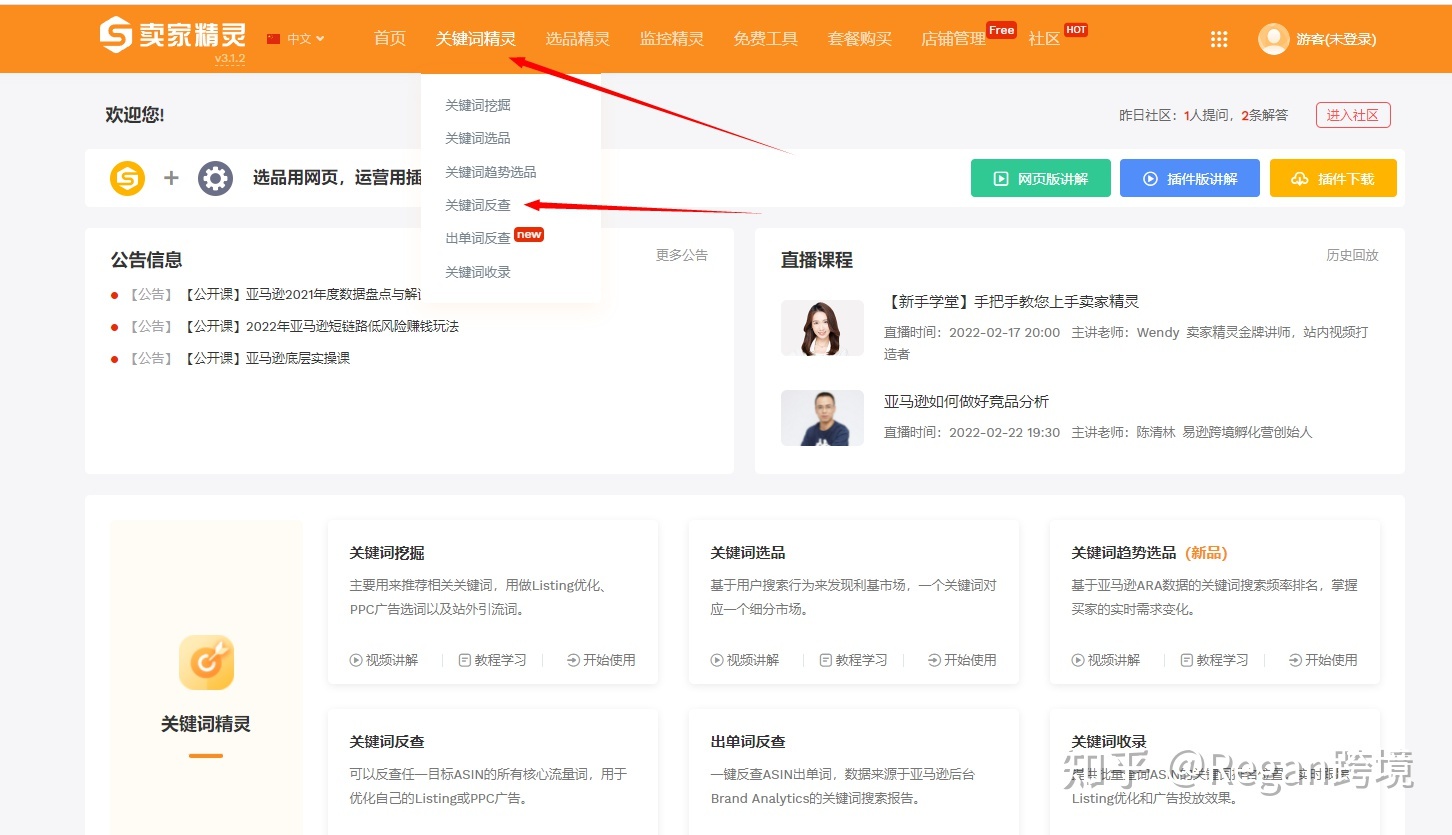Click the orange S circle icon
This screenshot has height=835, width=1452.
pyautogui.click(x=127, y=178)
